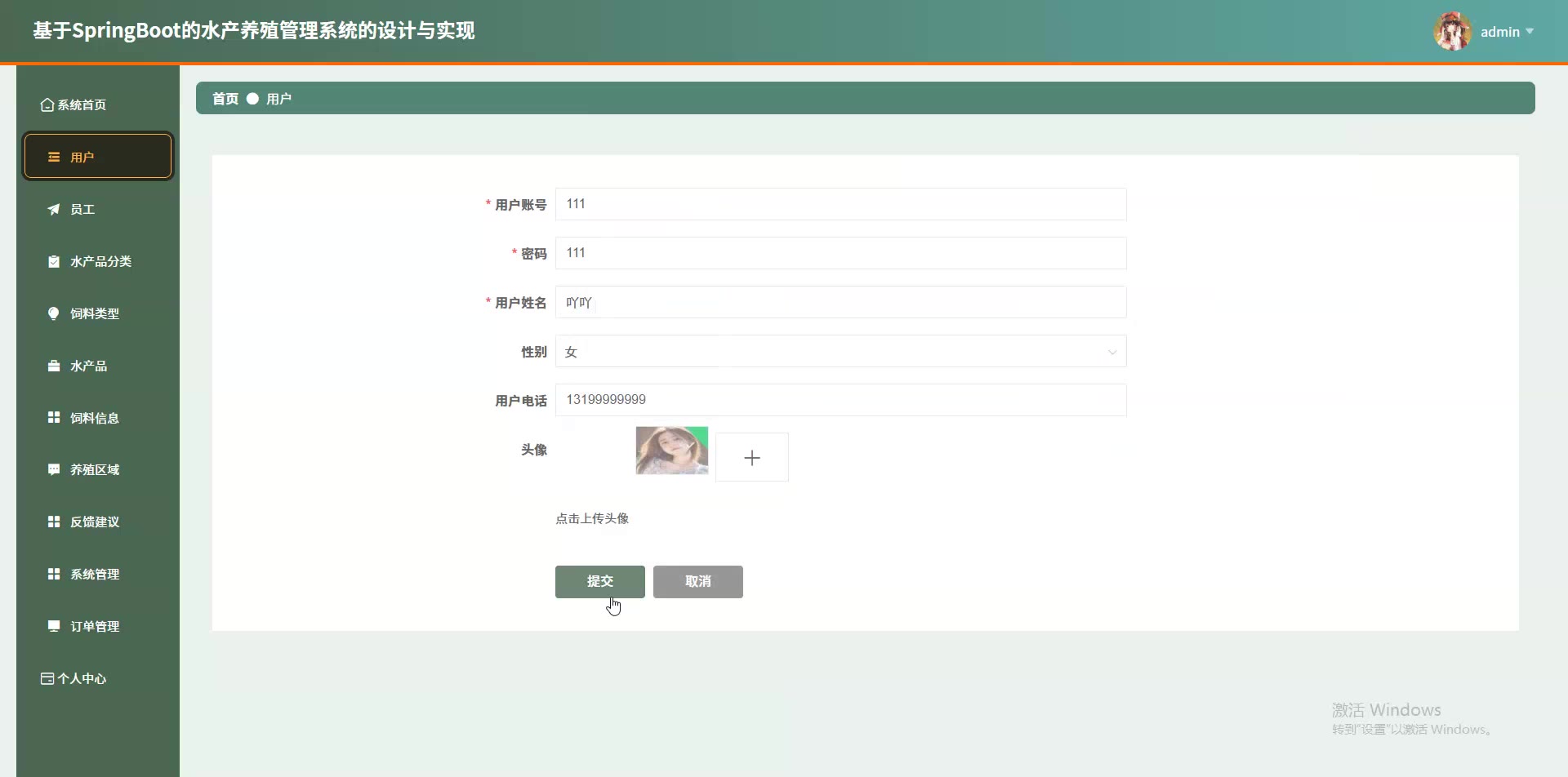Open 饲料类型 menu entry

click(x=98, y=313)
